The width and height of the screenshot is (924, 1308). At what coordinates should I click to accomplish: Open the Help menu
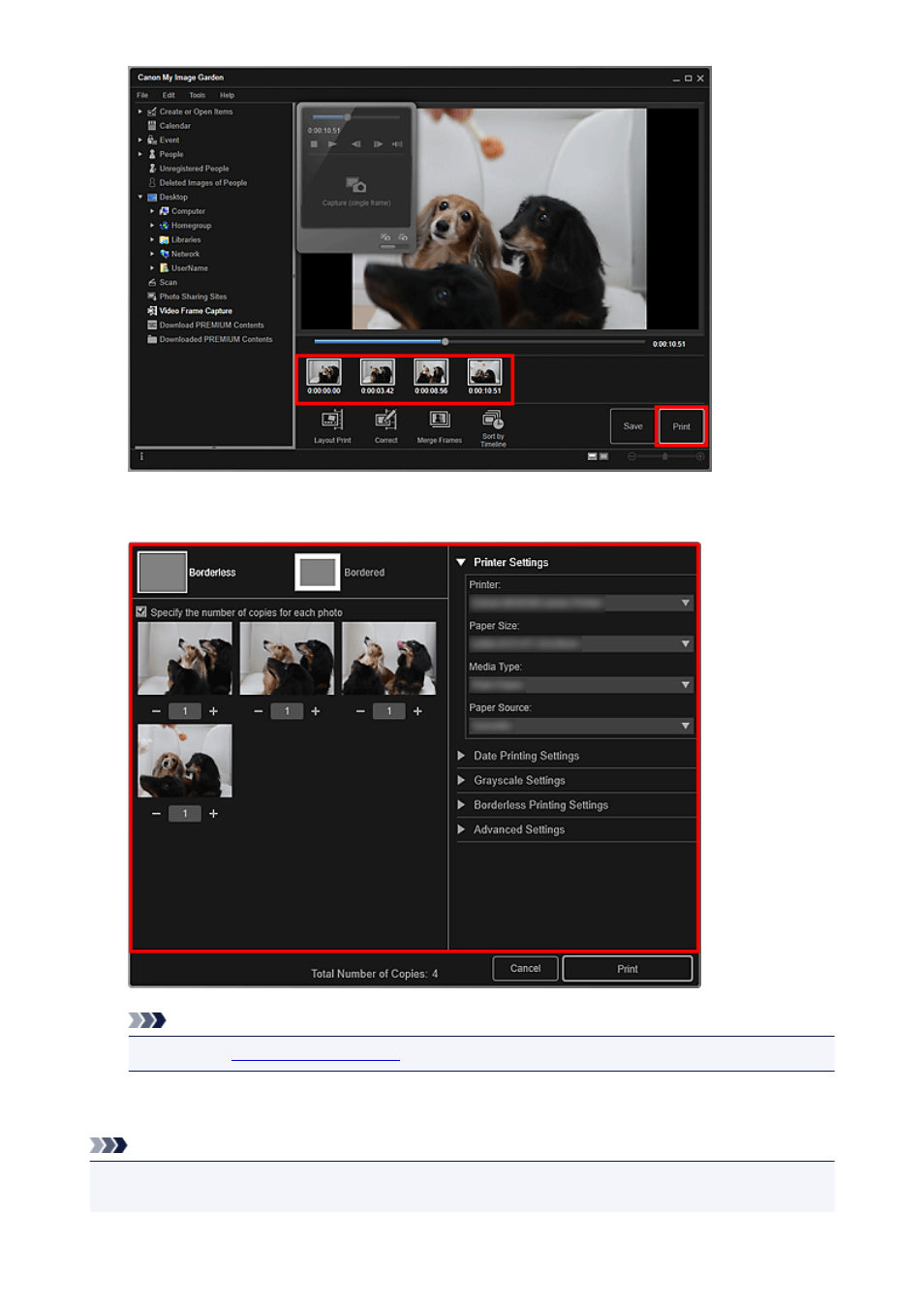pos(227,95)
